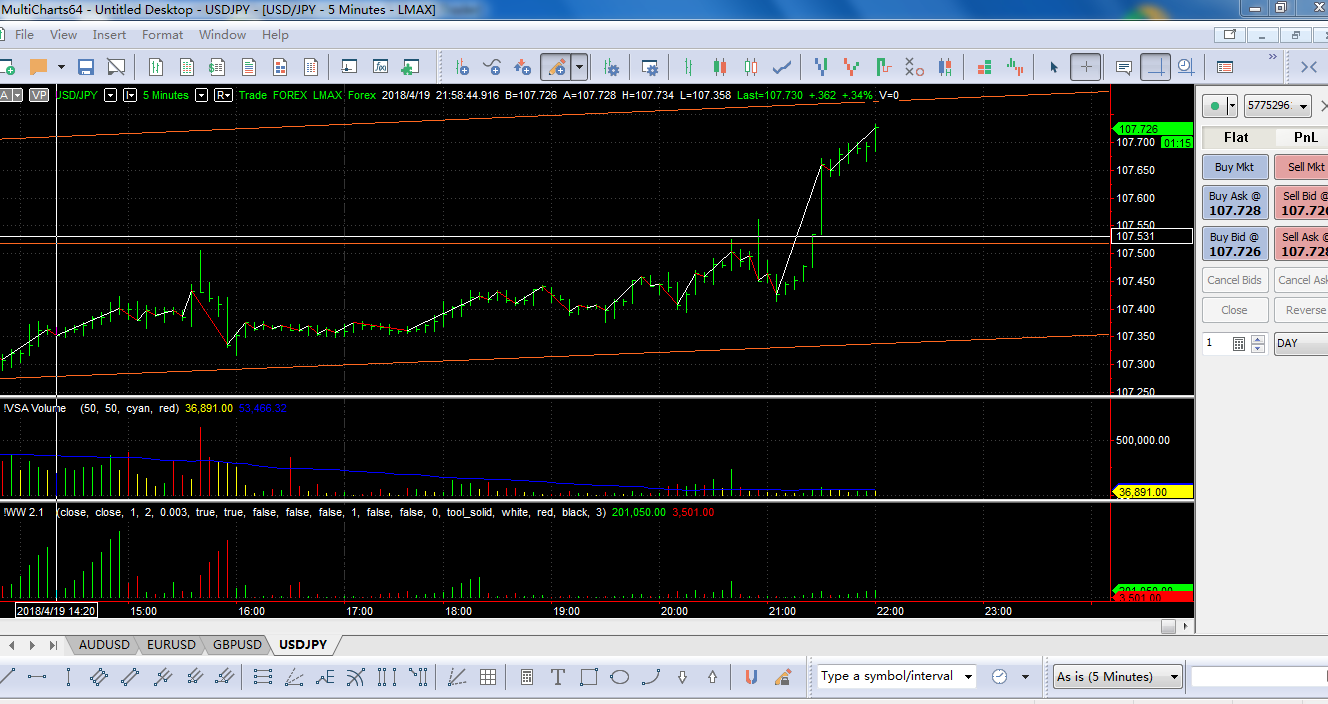Switch to the GBPUSD tab
Screen dimensions: 1328x704
click(x=237, y=645)
